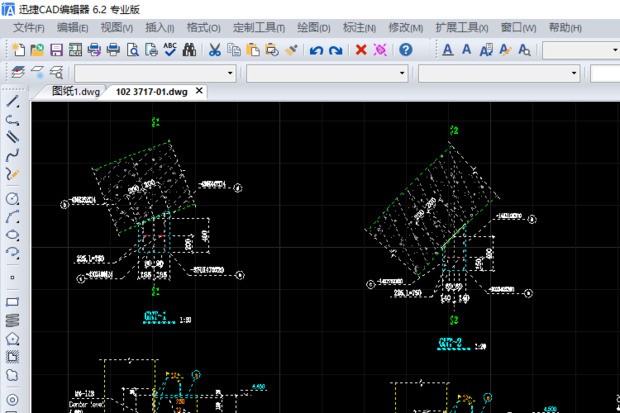The width and height of the screenshot is (620, 413).
Task: Expand the first layer dropdown
Action: pos(231,73)
